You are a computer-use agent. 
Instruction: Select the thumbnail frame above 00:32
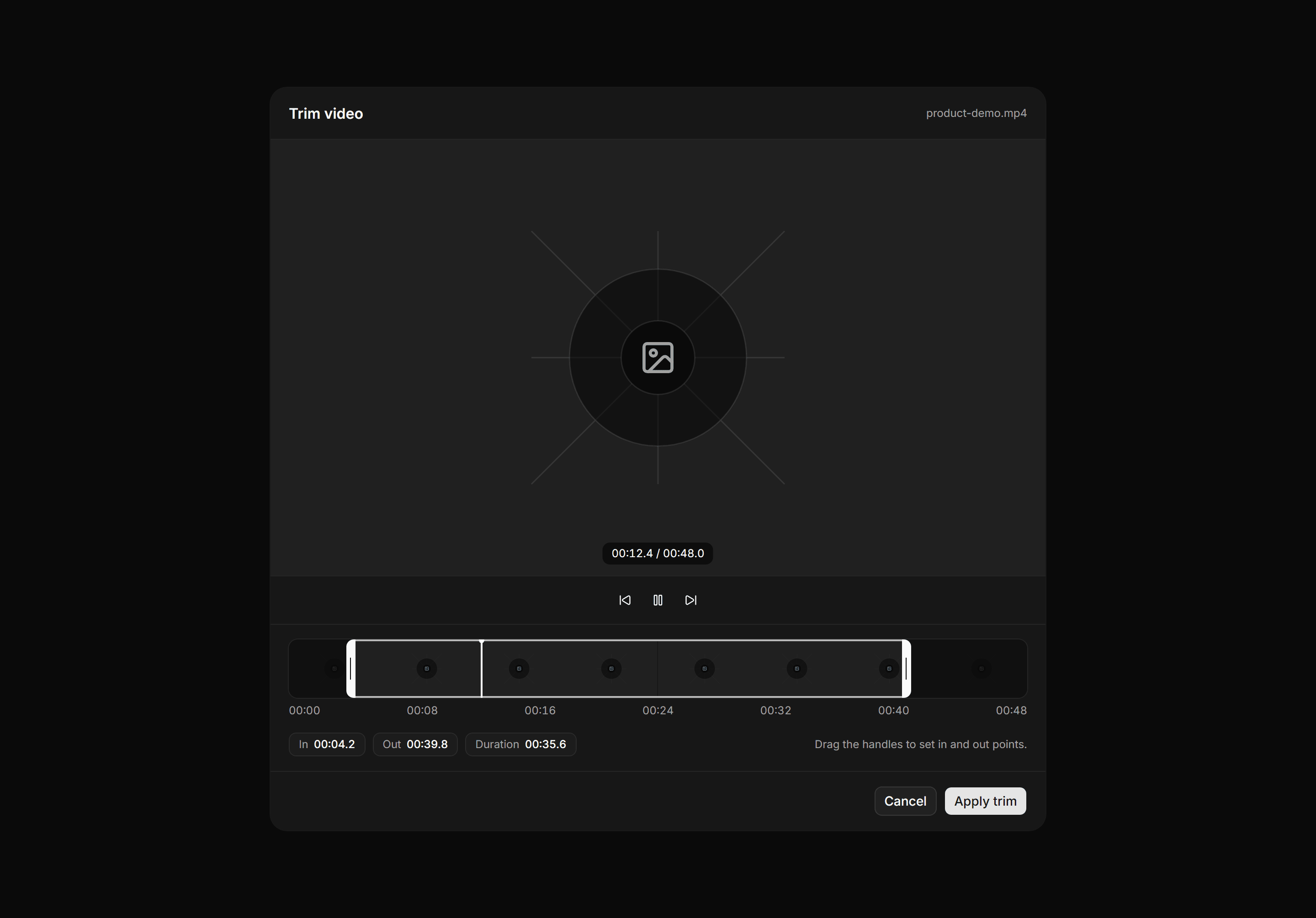tap(797, 668)
